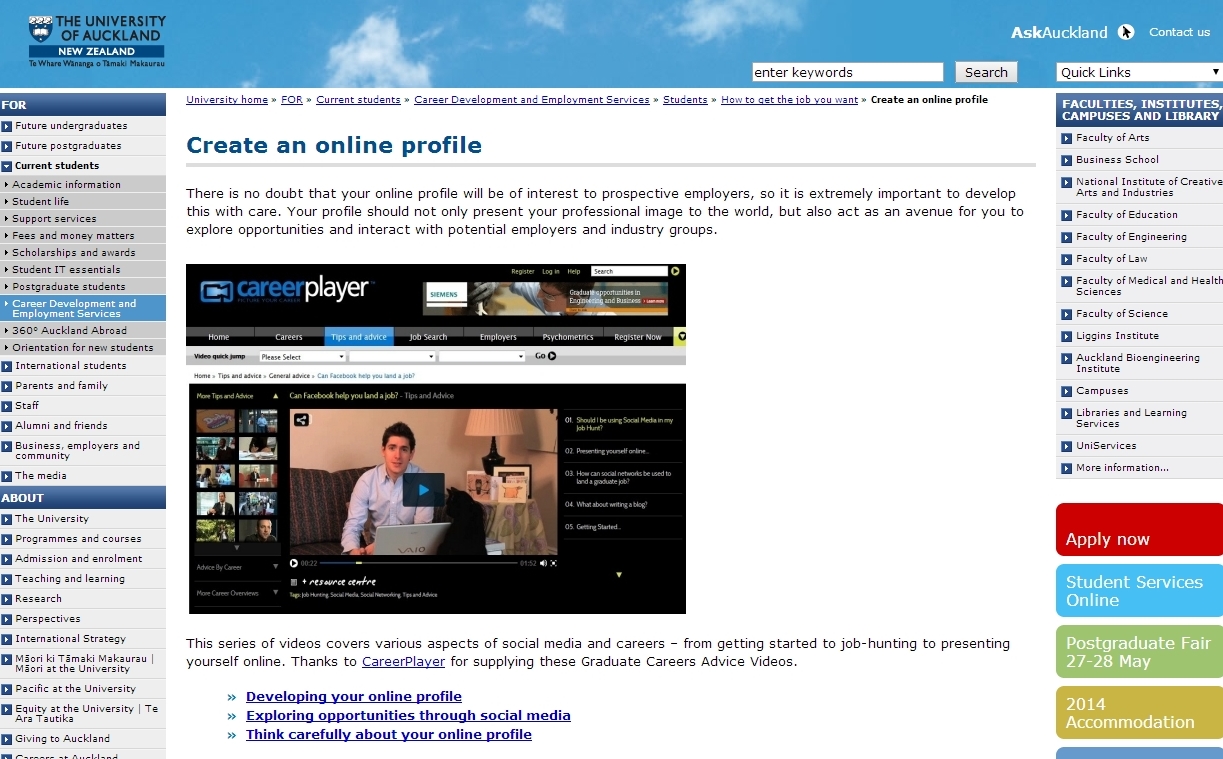1223x759 pixels.
Task: Play the video with the center play button
Action: (x=423, y=490)
